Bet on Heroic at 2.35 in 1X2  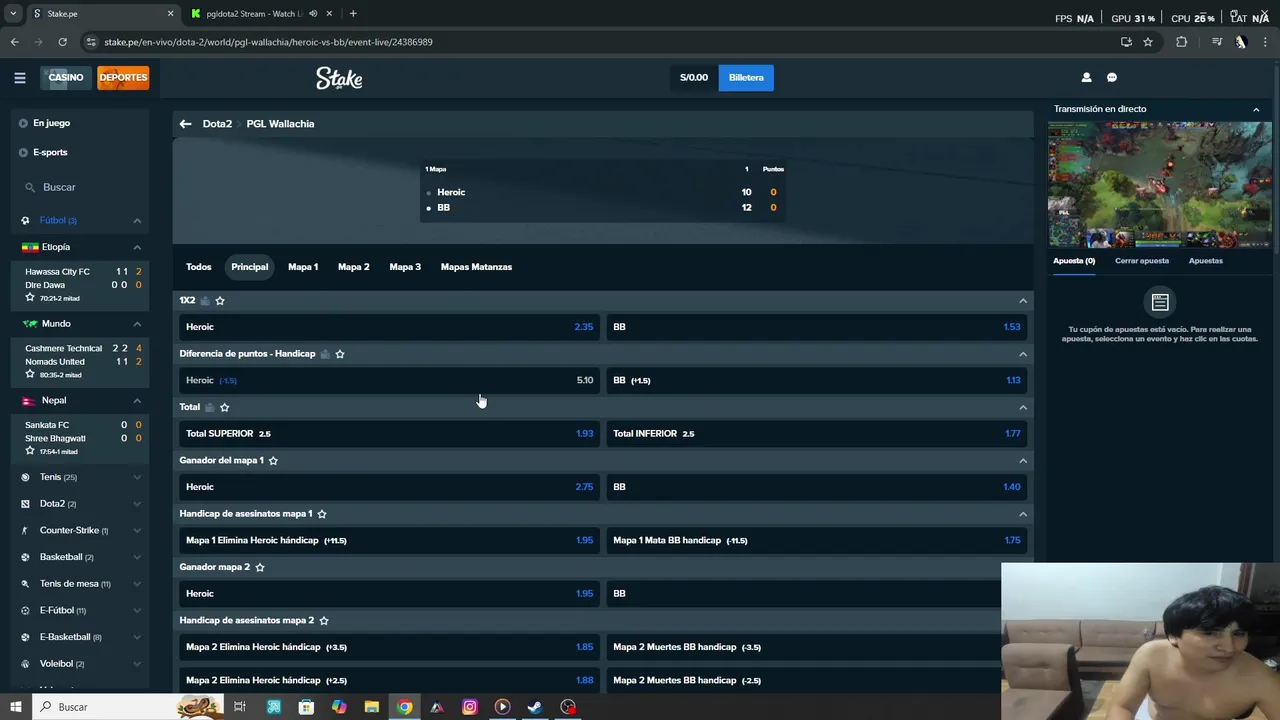[x=389, y=327]
